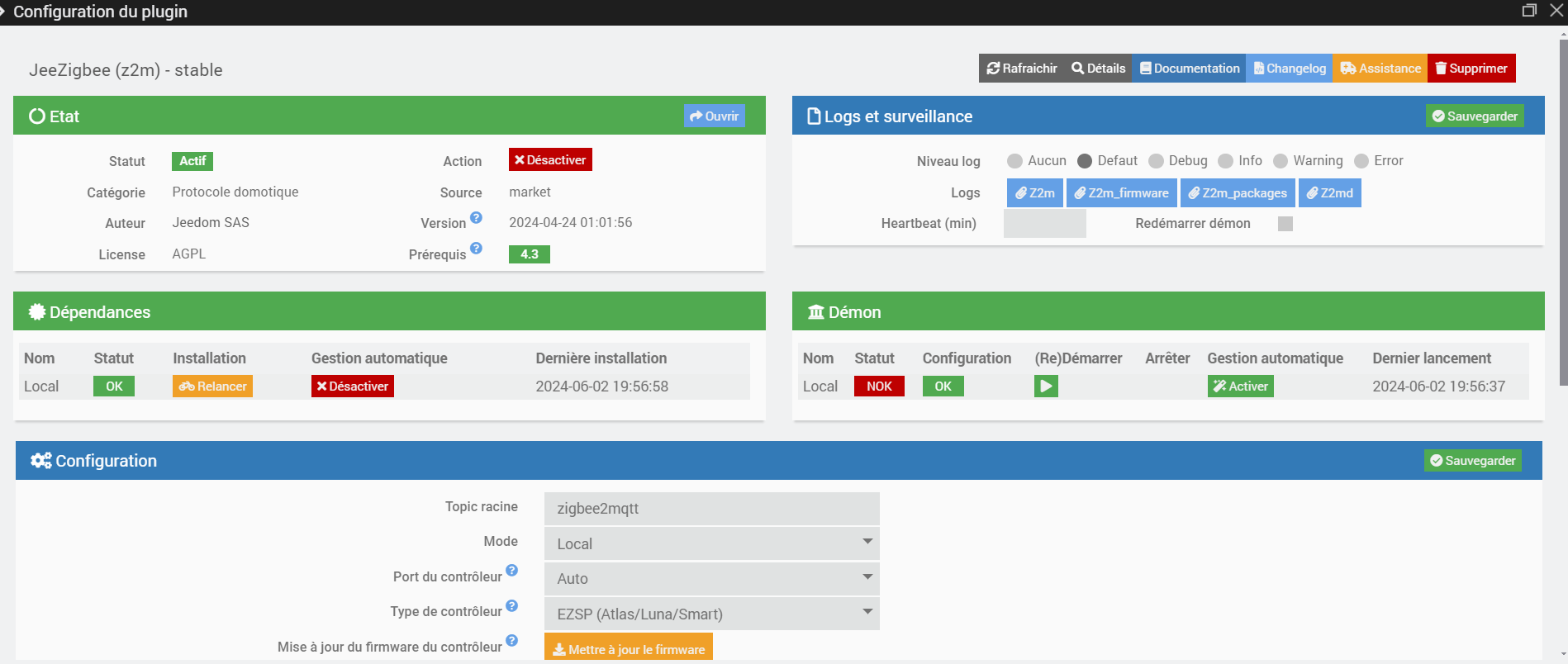The height and width of the screenshot is (664, 1568).
Task: Click the AGPL license value
Action: (x=189, y=254)
